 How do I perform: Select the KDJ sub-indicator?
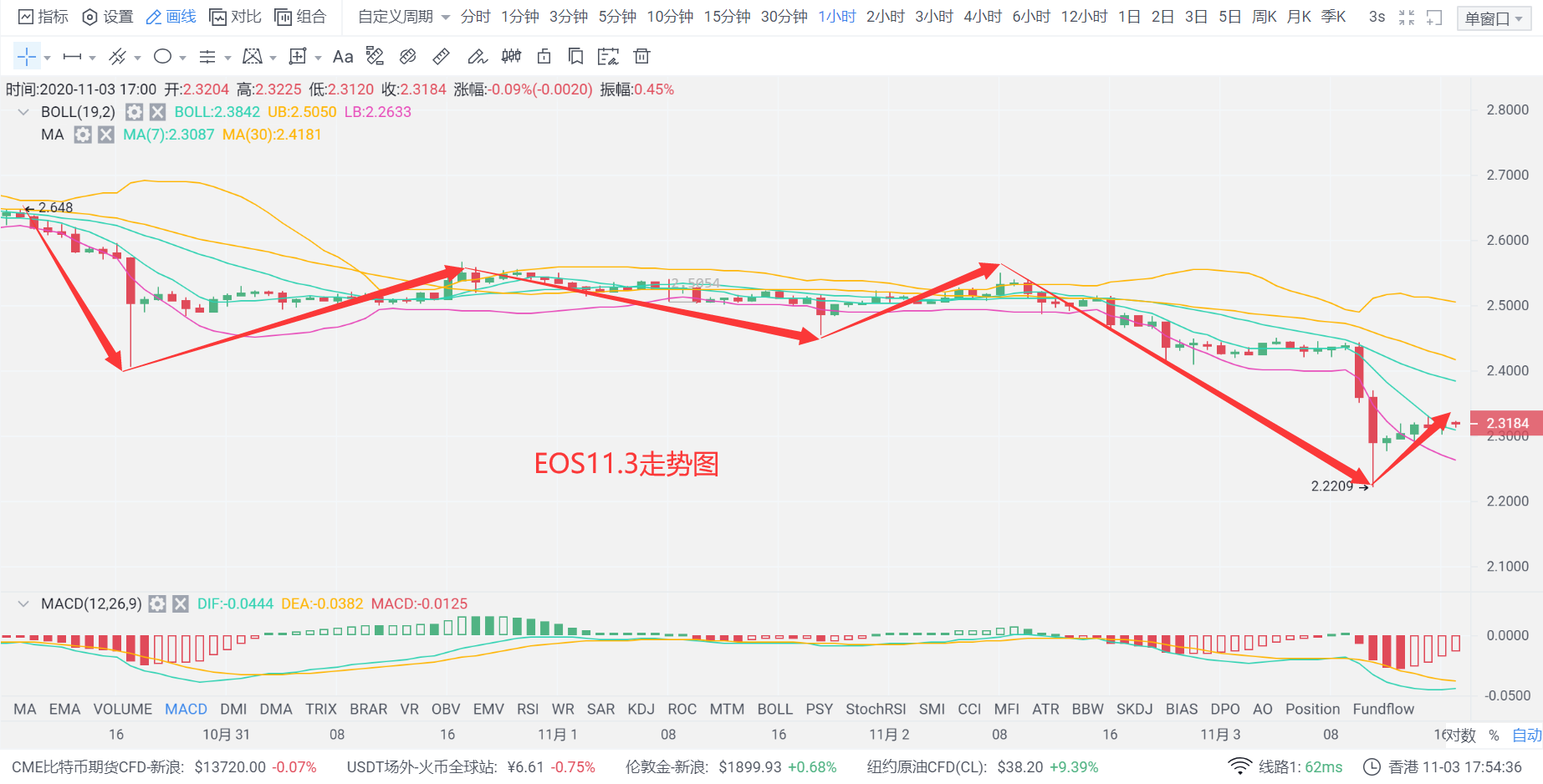(x=641, y=709)
